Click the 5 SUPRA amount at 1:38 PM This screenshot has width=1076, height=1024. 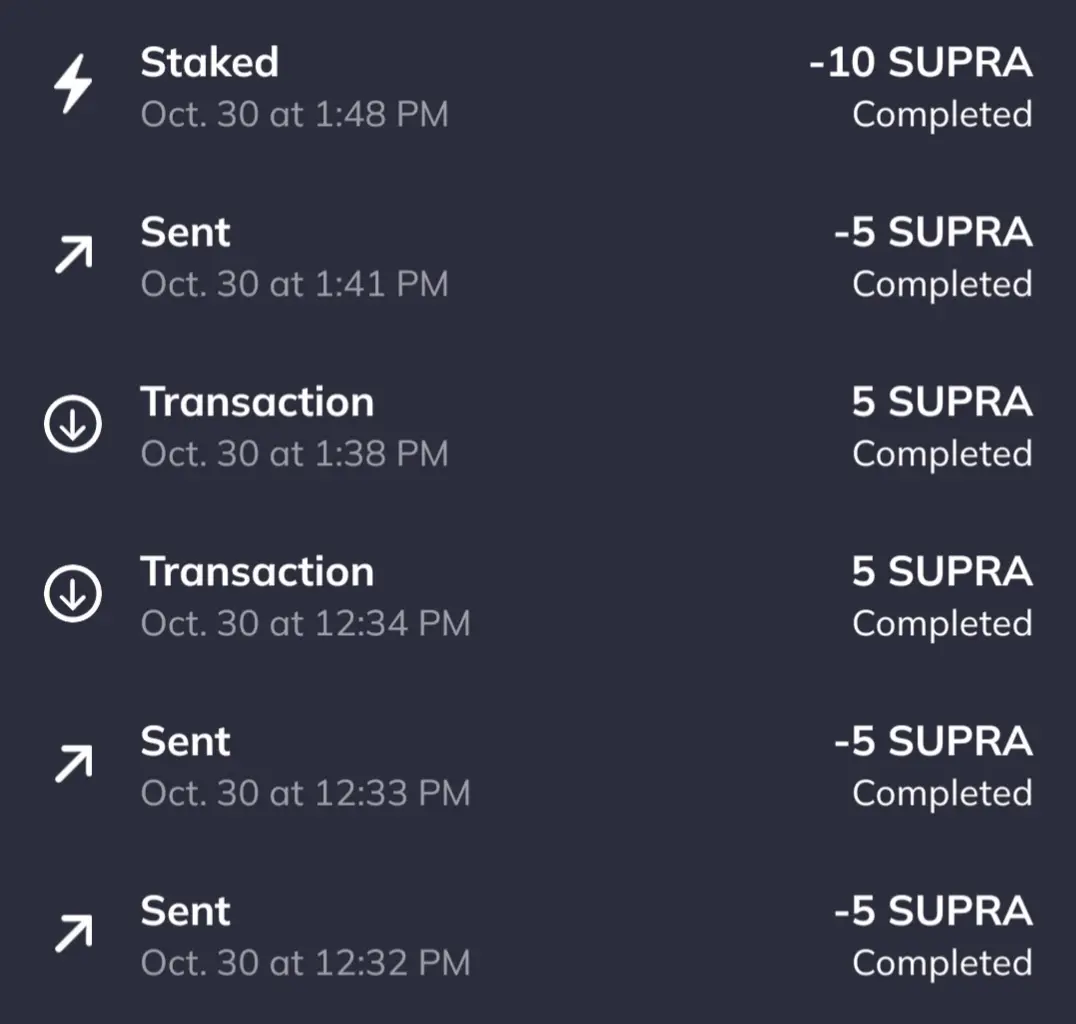click(x=941, y=402)
